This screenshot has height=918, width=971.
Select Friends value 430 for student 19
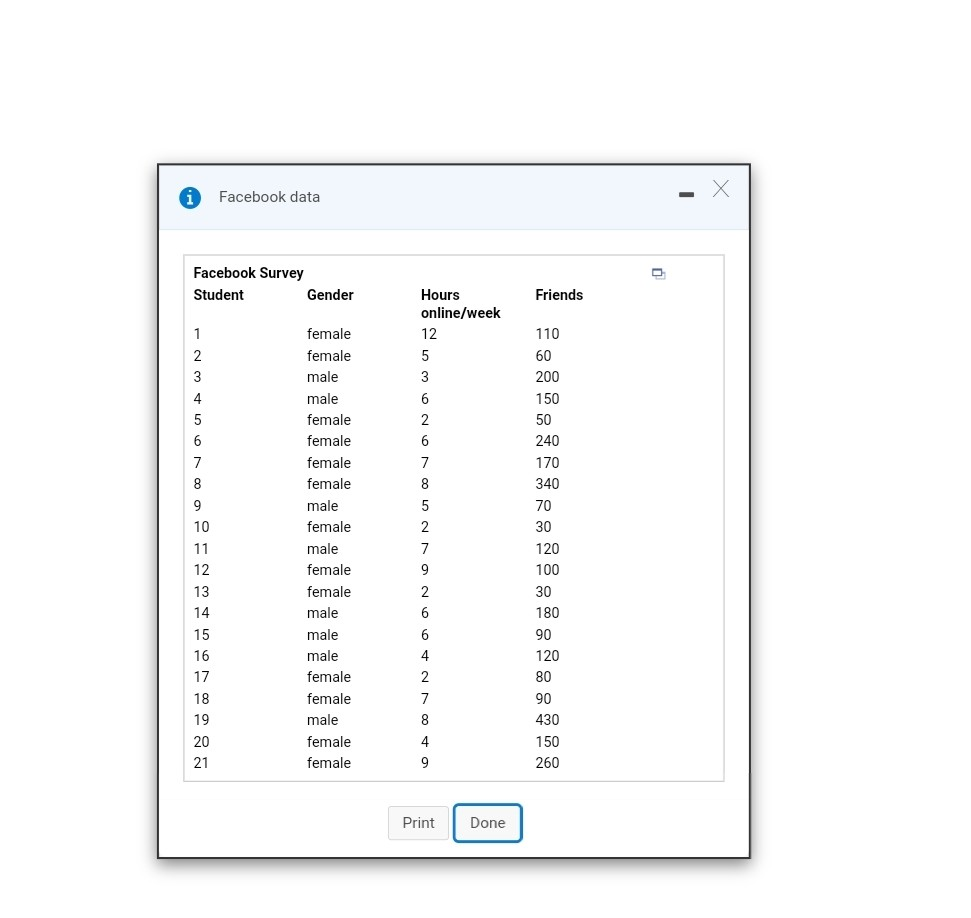pyautogui.click(x=547, y=720)
